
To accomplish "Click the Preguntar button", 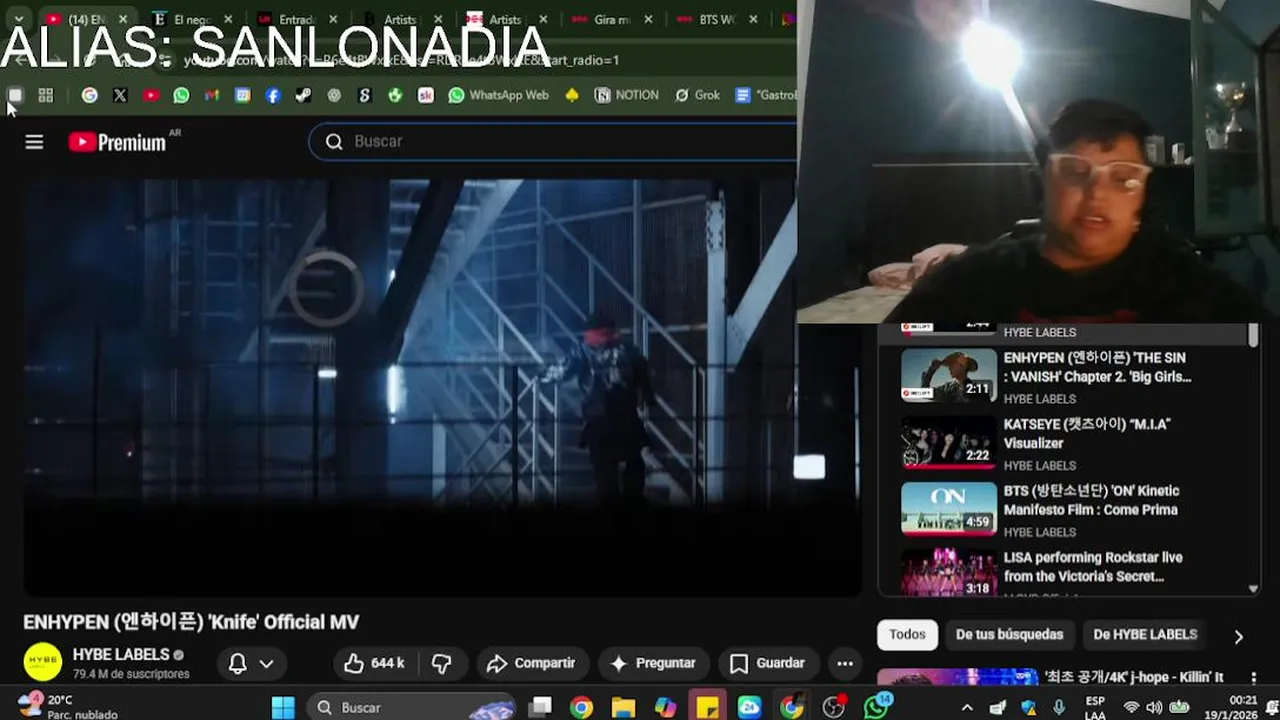I will point(652,663).
